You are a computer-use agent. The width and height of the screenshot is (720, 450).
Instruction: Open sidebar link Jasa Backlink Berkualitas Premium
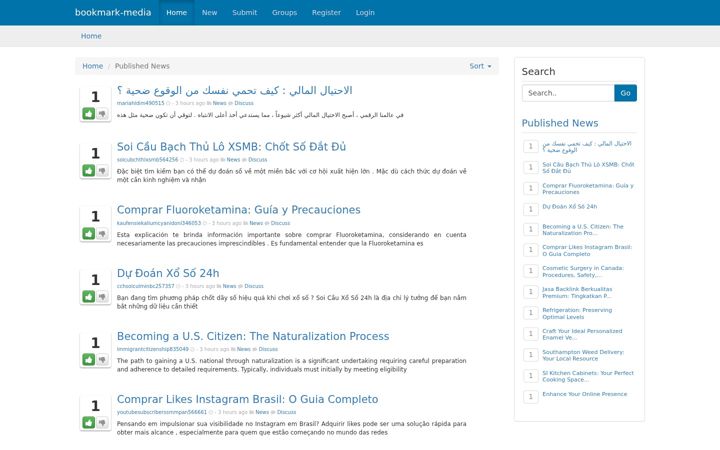577,292
